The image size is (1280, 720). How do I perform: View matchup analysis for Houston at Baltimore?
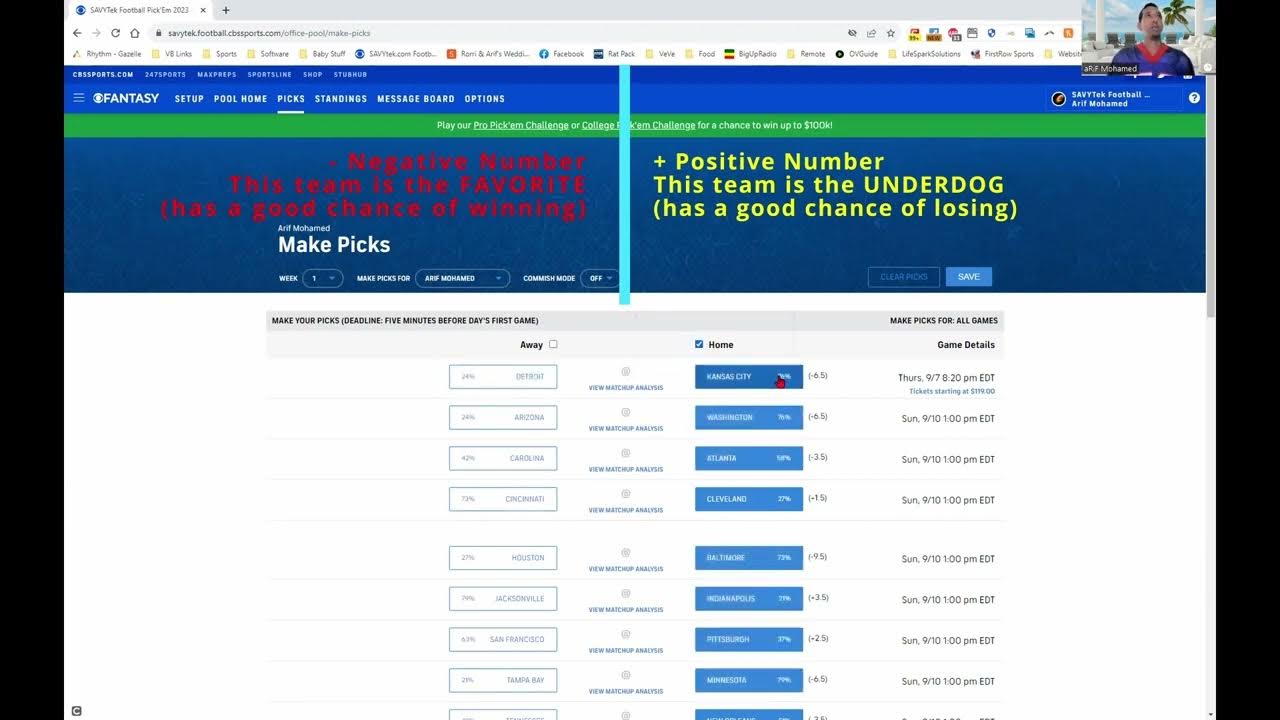[x=626, y=569]
